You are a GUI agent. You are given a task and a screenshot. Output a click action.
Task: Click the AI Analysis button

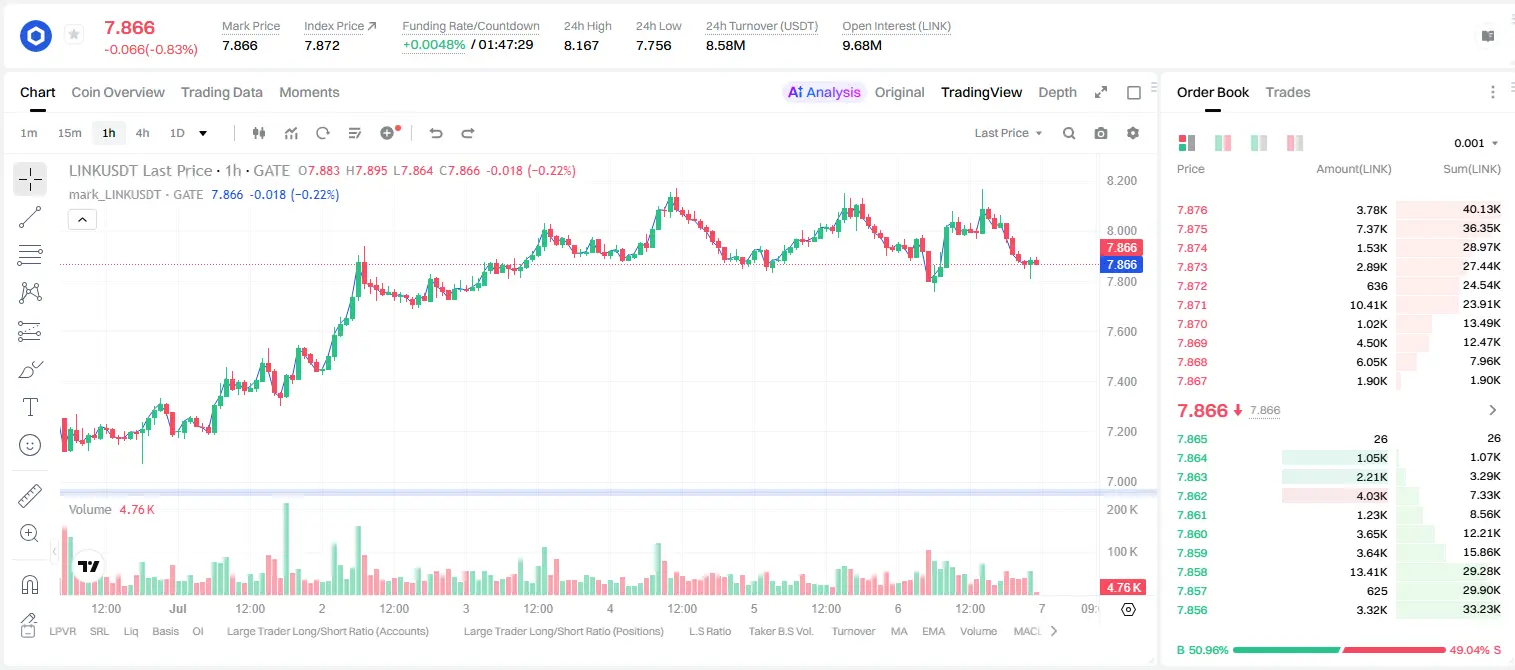[823, 92]
